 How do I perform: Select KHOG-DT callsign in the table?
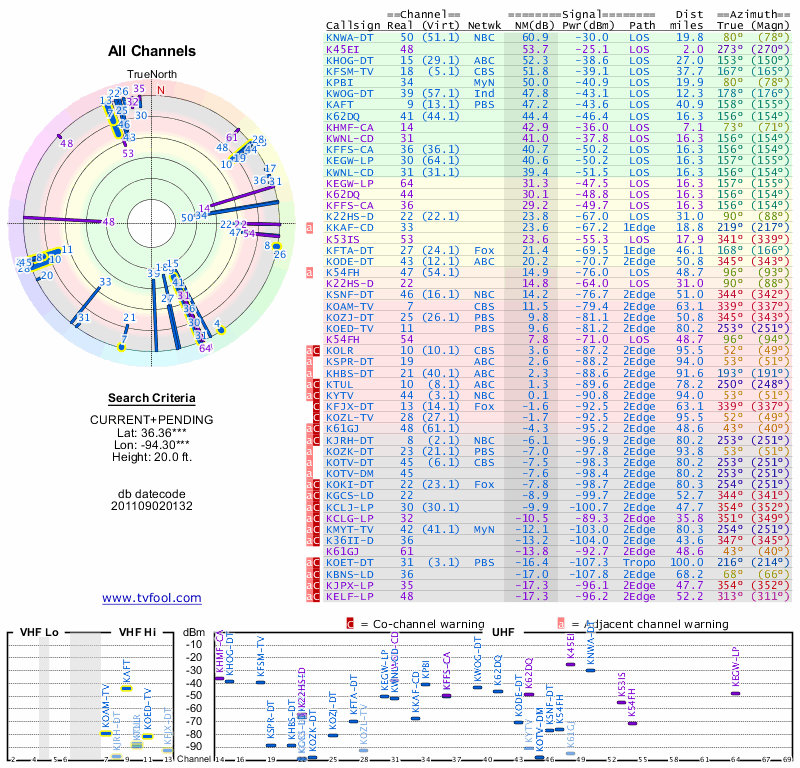(349, 61)
